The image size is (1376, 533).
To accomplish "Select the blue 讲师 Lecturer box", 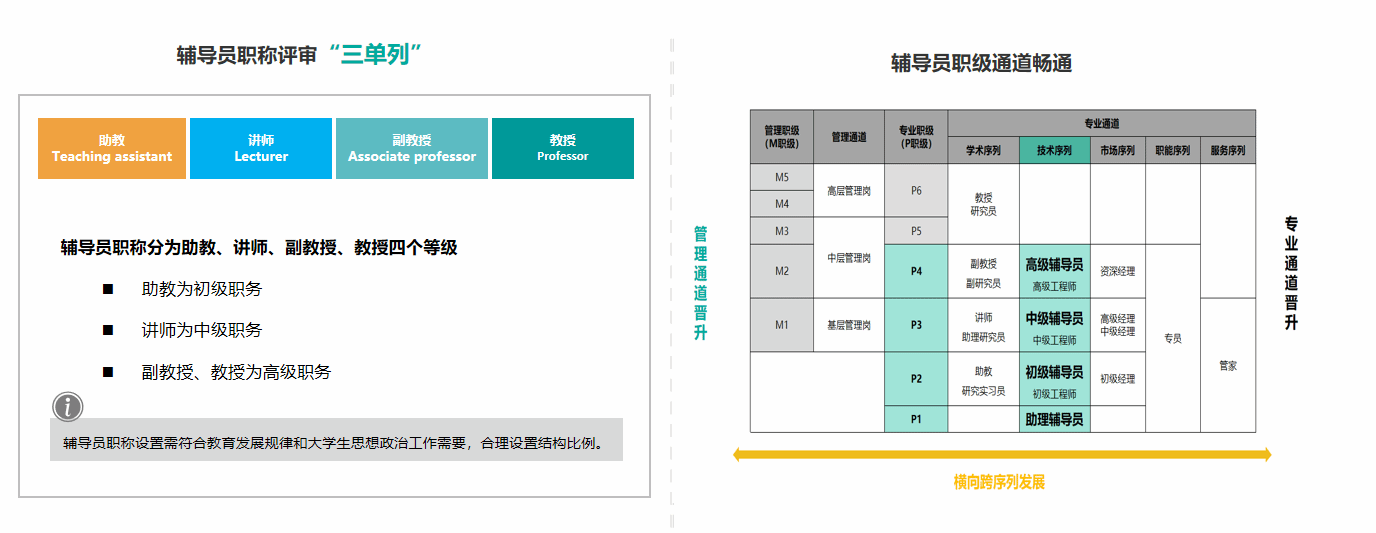I will (x=261, y=148).
